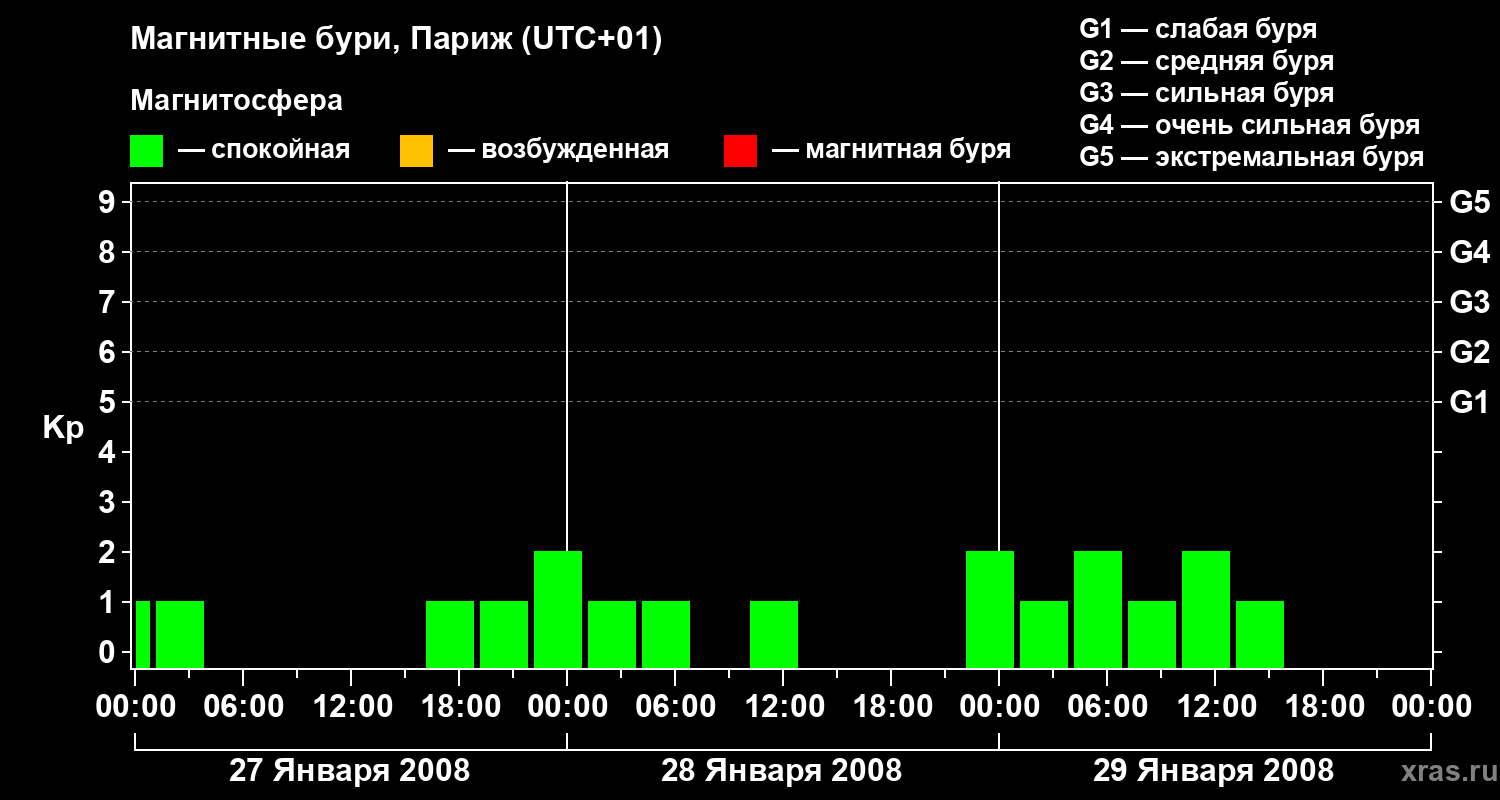Click the 18:00 time label of 29 January
Image resolution: width=1500 pixels, height=800 pixels.
pos(1323,707)
